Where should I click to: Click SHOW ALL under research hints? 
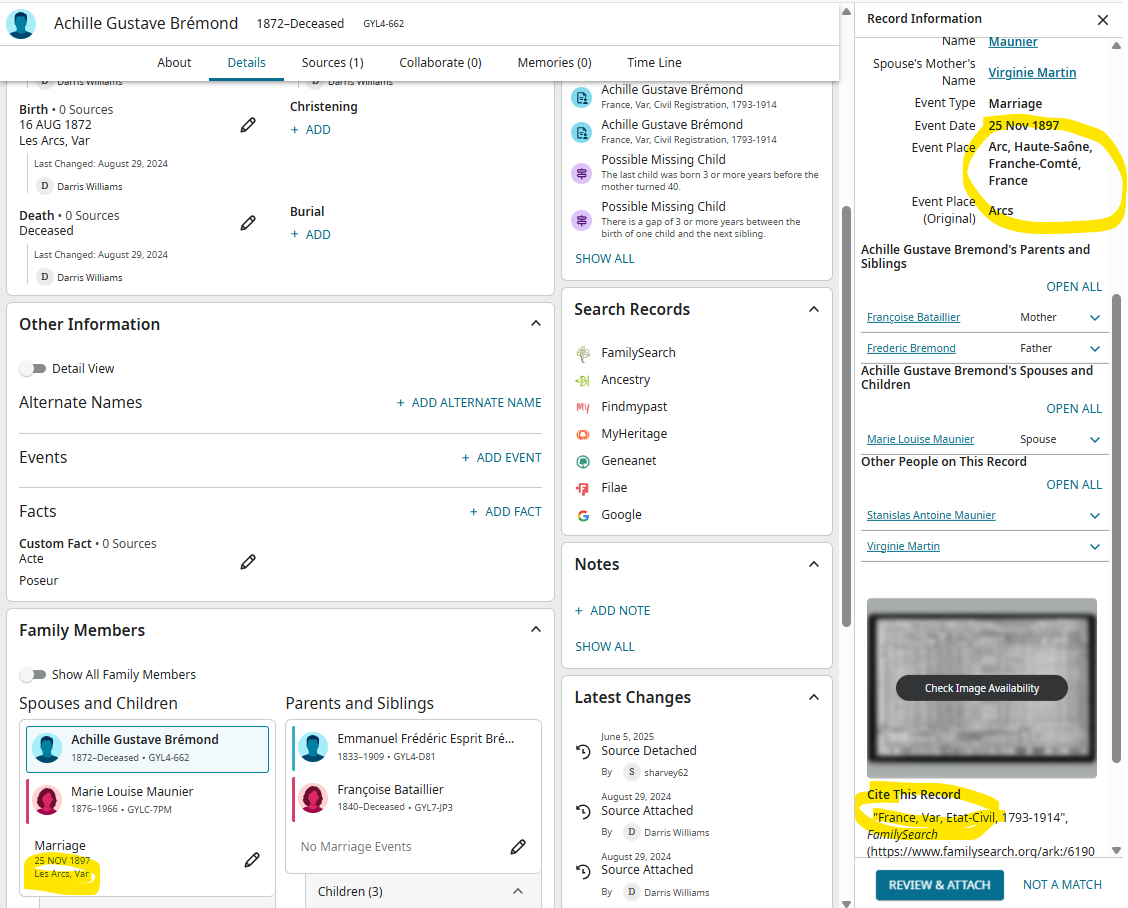click(x=604, y=259)
